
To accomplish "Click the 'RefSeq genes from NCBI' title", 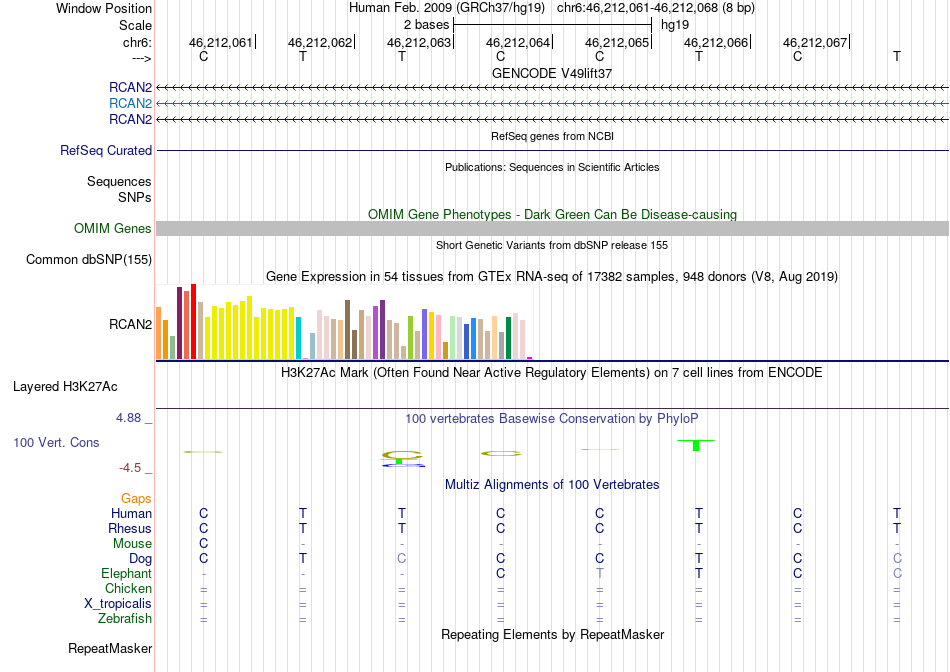I will coord(553,136).
